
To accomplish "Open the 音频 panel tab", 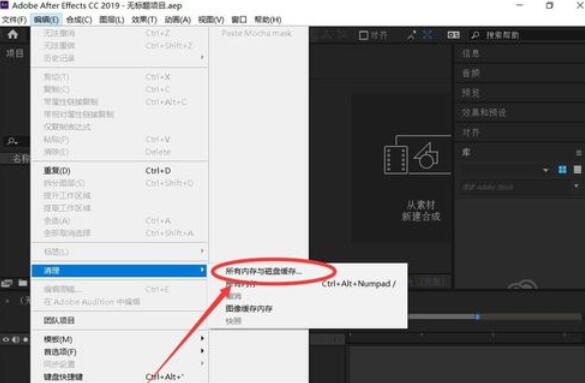I will pos(470,73).
